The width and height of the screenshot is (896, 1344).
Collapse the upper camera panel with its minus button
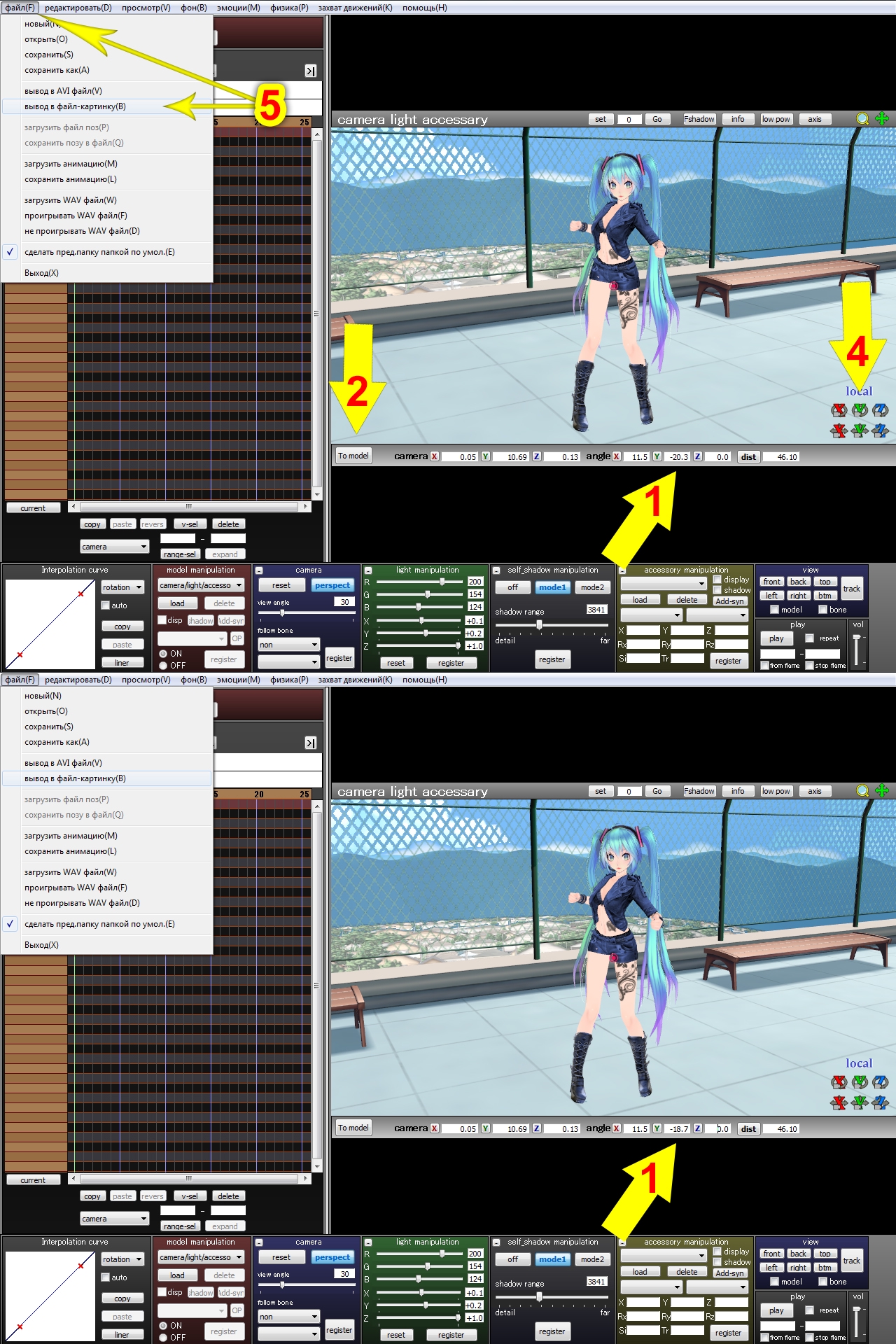click(x=259, y=570)
